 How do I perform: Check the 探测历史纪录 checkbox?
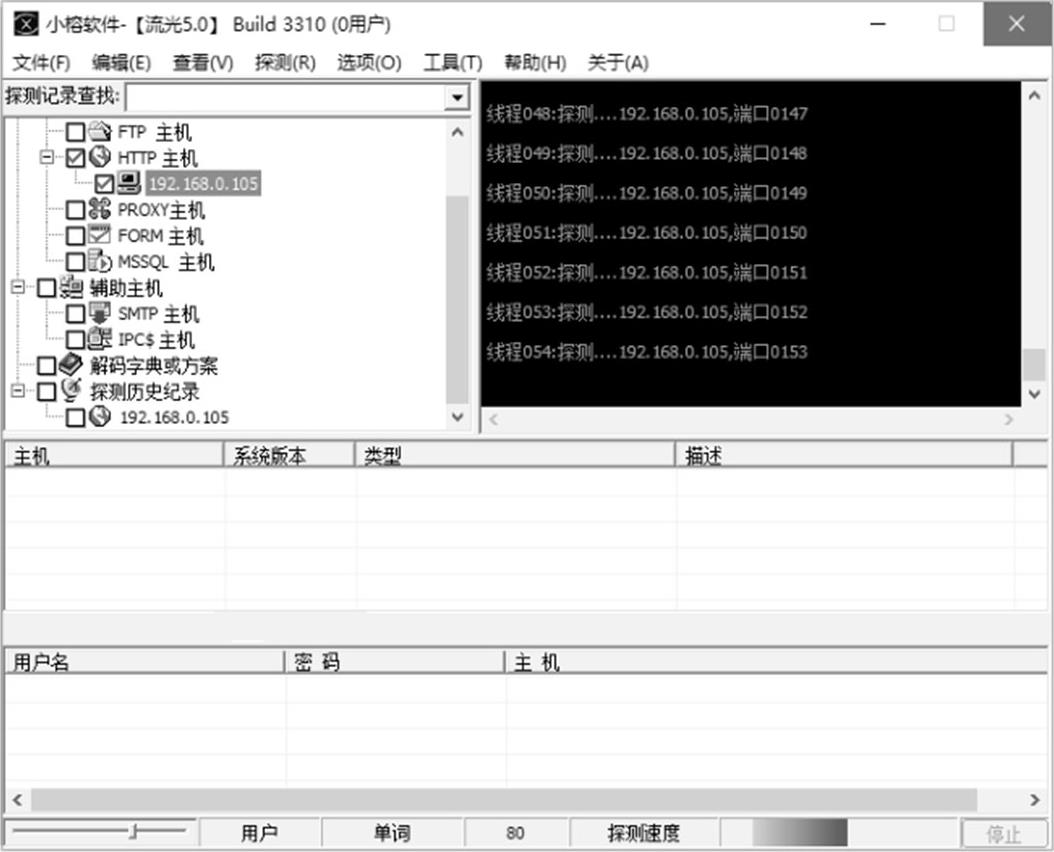[x=46, y=391]
